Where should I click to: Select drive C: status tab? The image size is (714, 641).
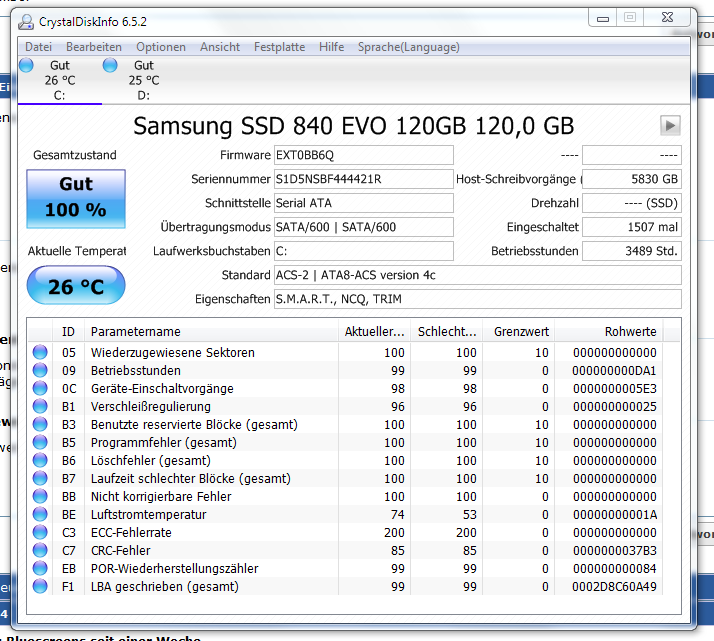pos(60,80)
